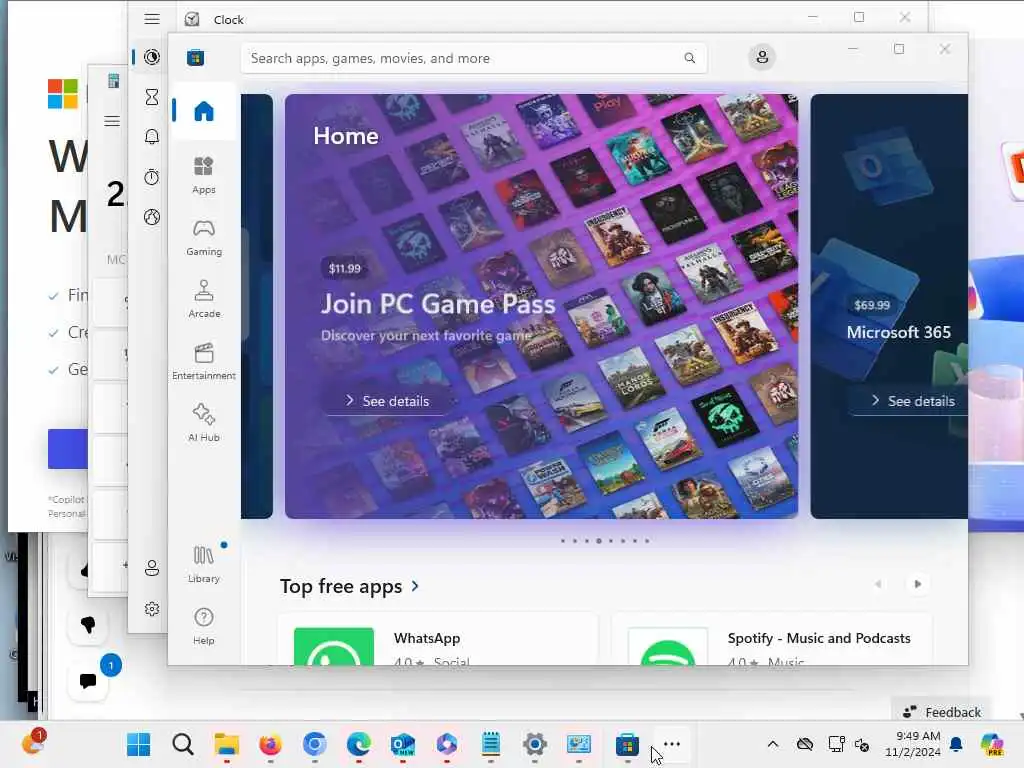Open Clock sign-in account icon

152,568
